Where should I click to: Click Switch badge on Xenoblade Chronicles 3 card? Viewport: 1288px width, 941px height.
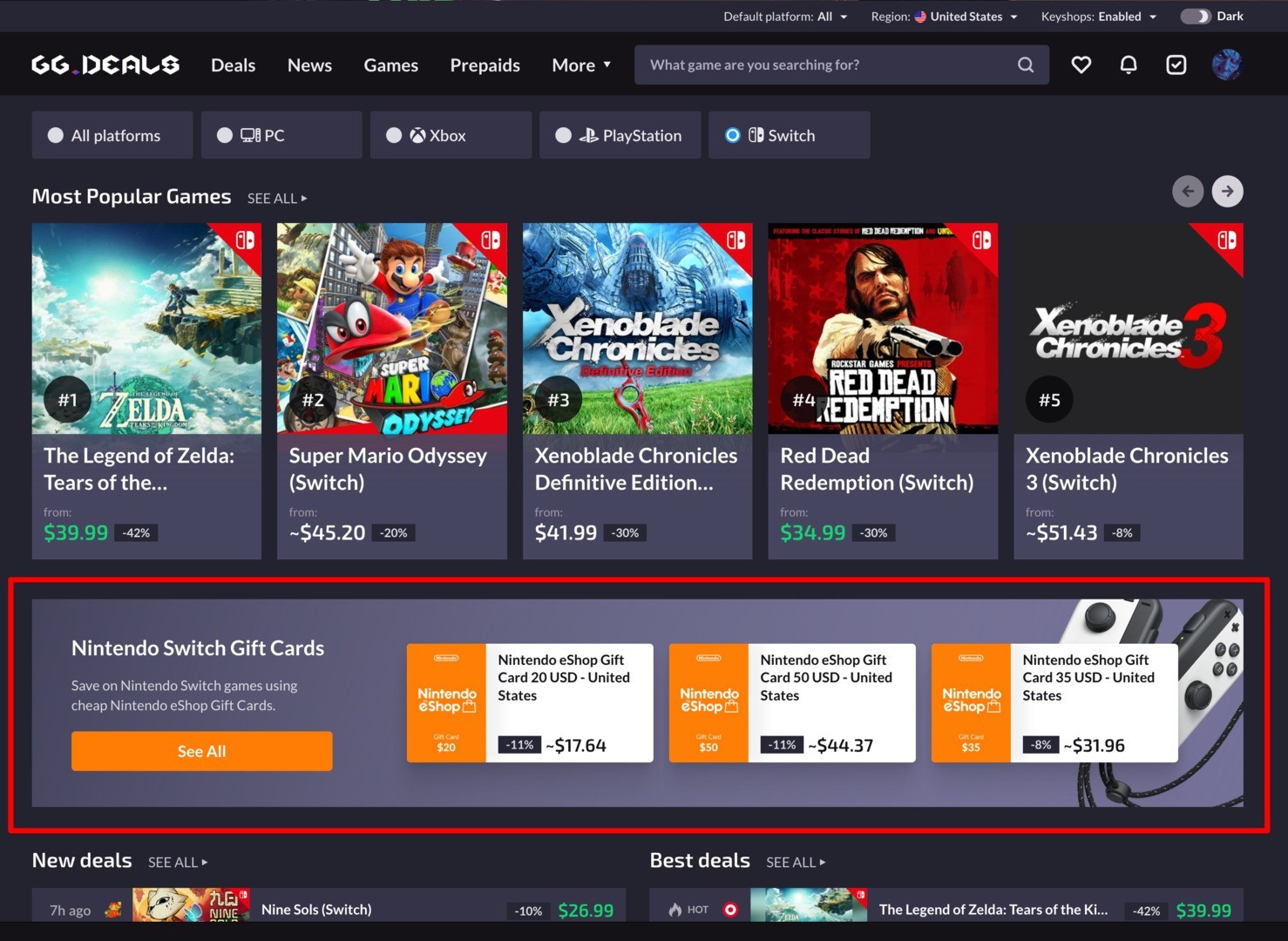[1227, 240]
